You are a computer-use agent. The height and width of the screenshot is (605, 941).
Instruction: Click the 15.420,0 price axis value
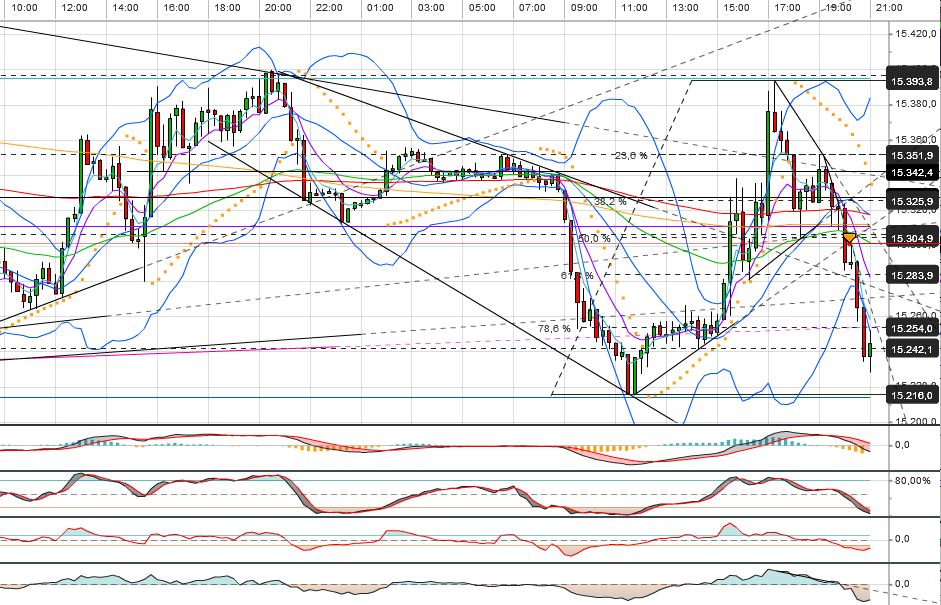click(x=916, y=34)
